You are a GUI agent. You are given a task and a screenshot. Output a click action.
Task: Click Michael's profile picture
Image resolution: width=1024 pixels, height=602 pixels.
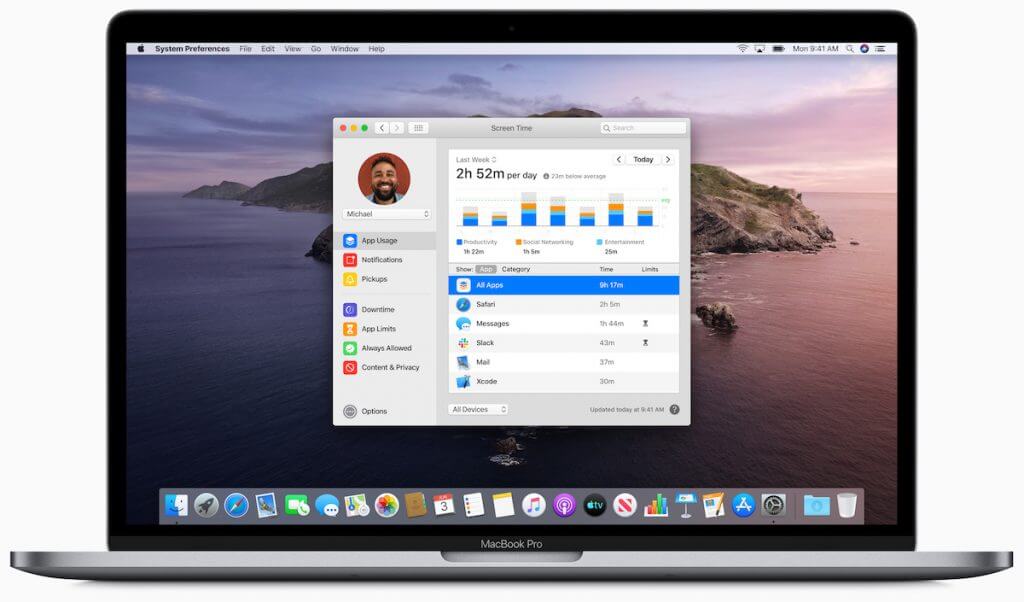pyautogui.click(x=384, y=179)
